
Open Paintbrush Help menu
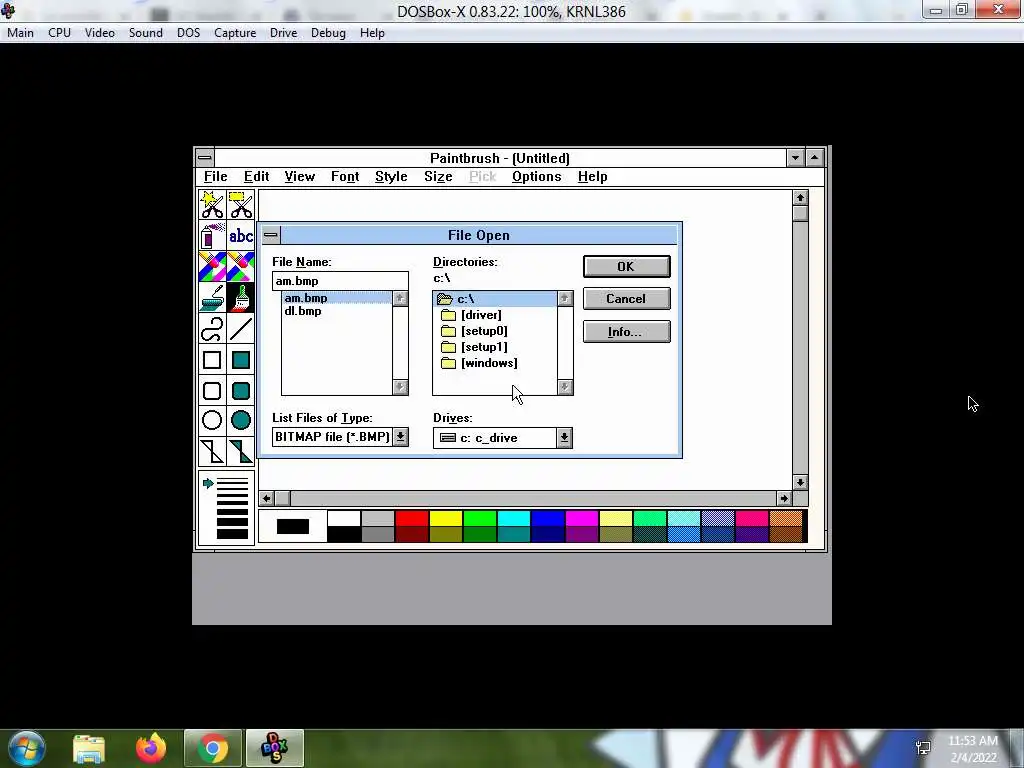tap(592, 176)
